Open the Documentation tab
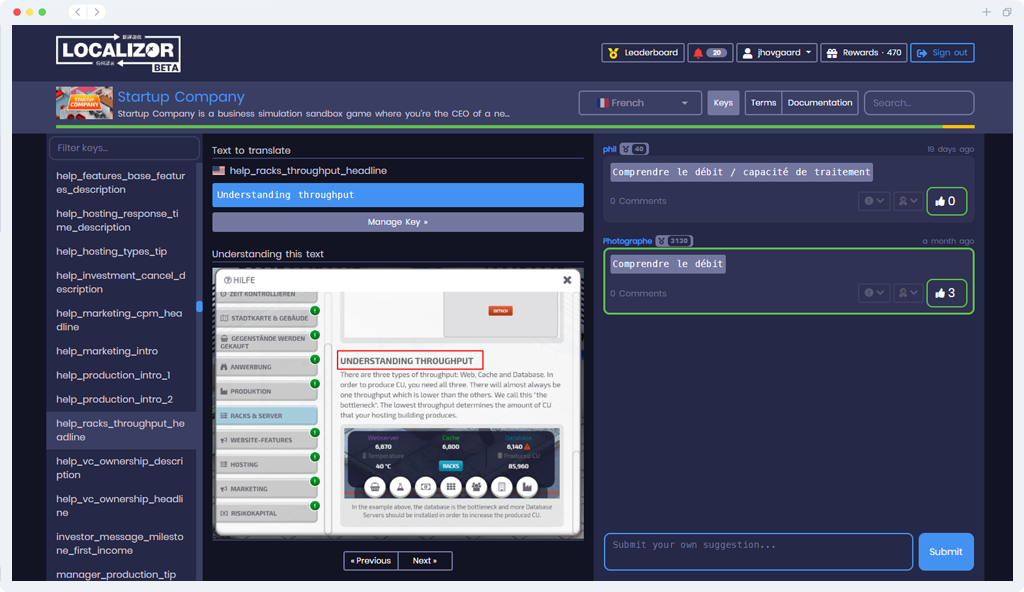 pyautogui.click(x=820, y=103)
